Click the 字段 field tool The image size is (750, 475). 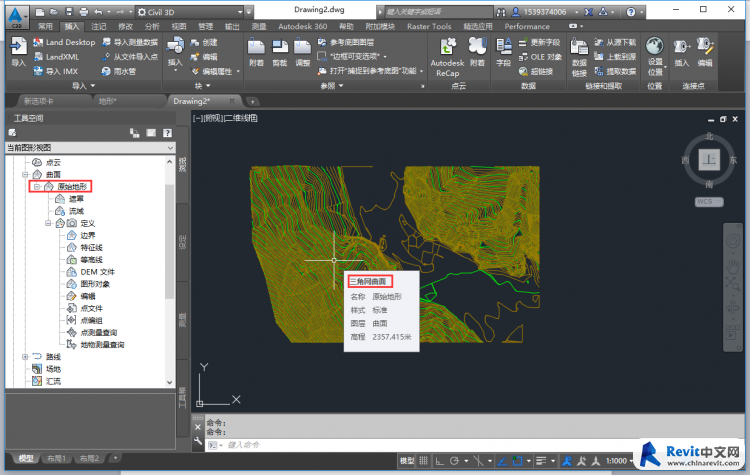pos(504,53)
